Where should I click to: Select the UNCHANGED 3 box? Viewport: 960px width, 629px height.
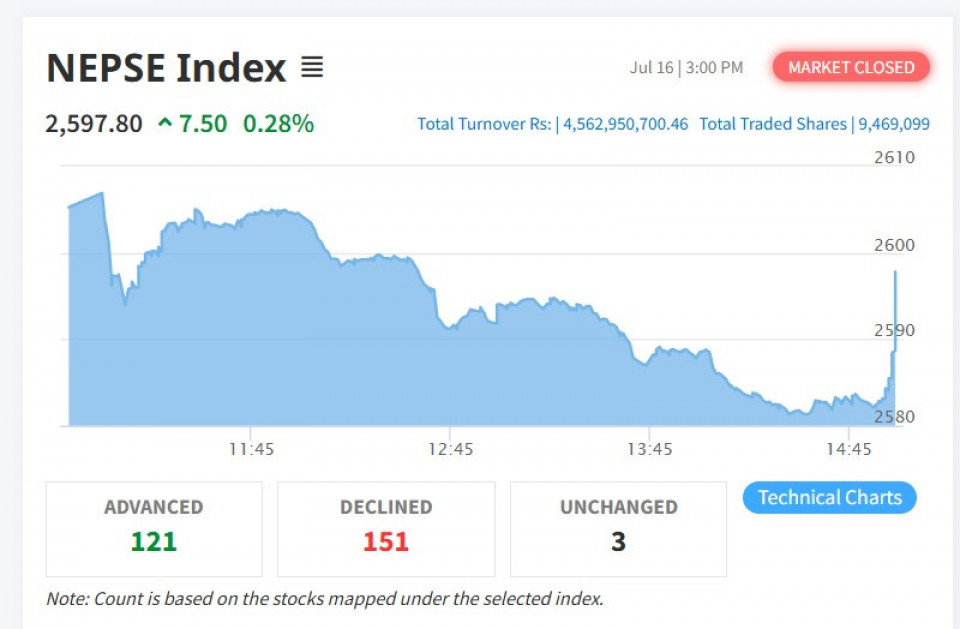point(618,529)
